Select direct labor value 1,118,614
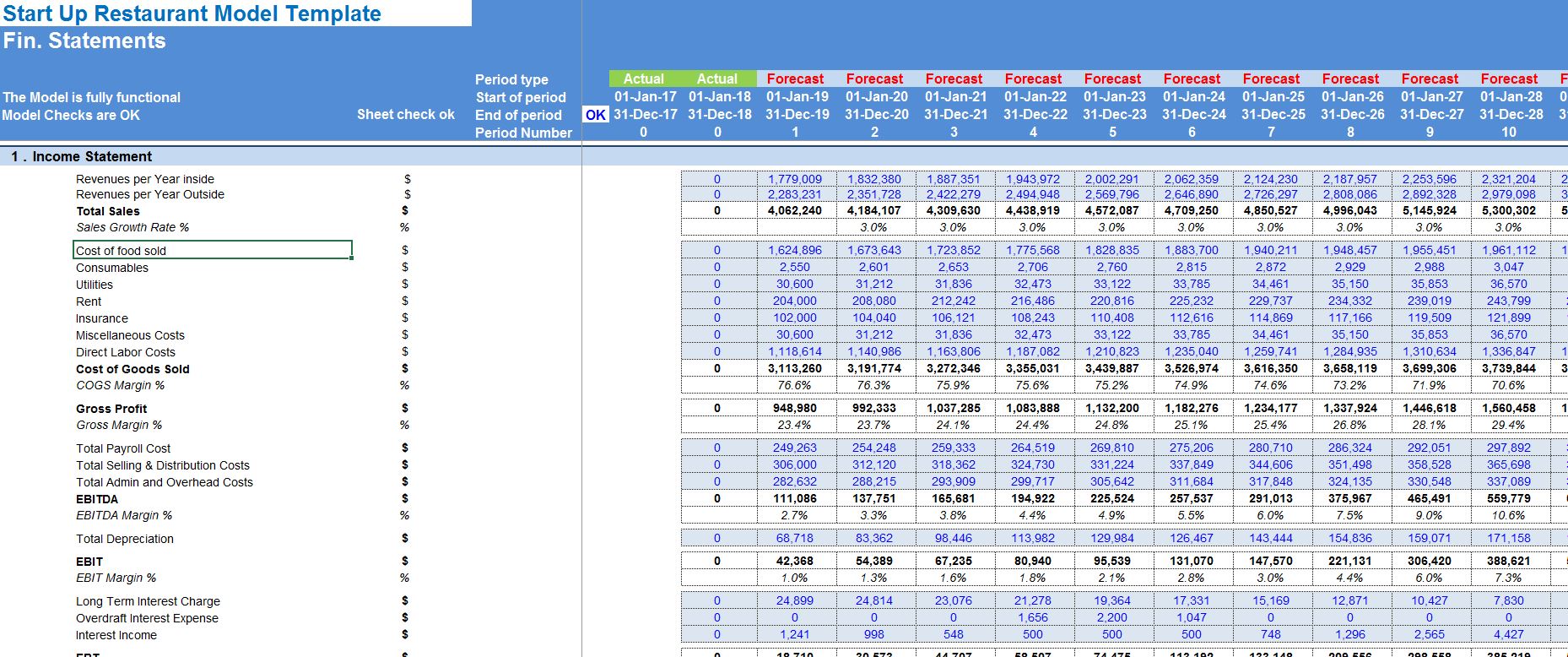1568x657 pixels. [795, 351]
